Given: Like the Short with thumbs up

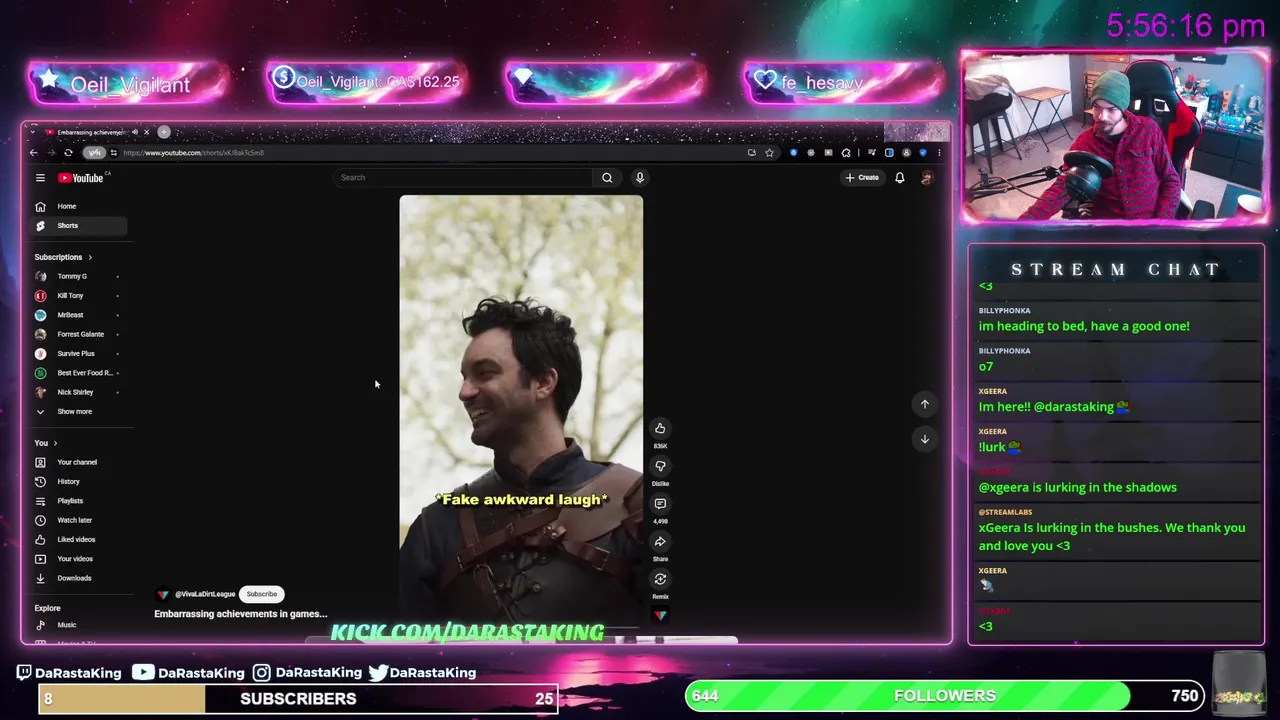Looking at the screenshot, I should click(660, 429).
